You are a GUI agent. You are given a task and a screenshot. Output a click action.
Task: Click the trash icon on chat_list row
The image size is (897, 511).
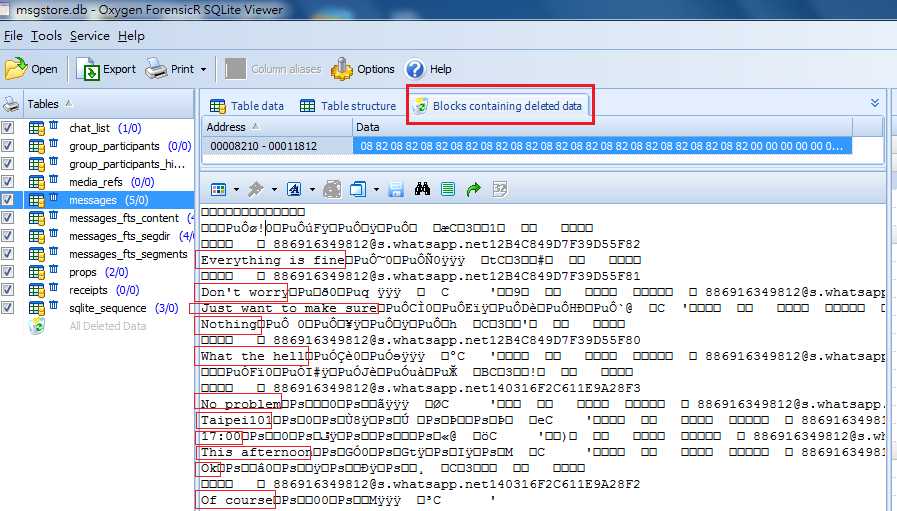[x=53, y=125]
